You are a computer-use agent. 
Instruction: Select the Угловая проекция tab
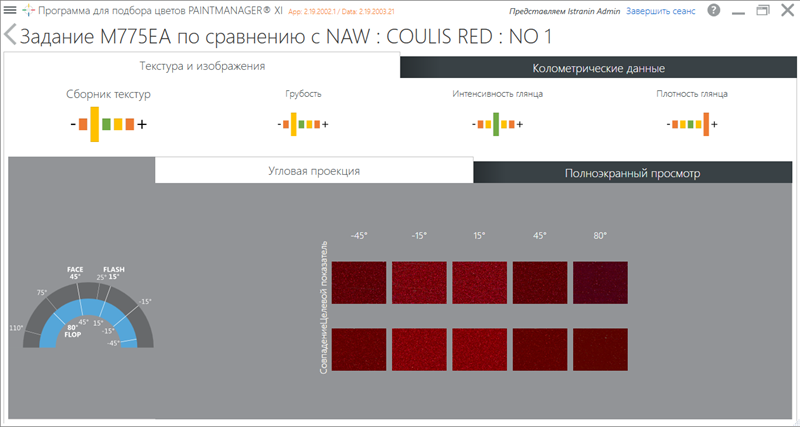pyautogui.click(x=314, y=170)
